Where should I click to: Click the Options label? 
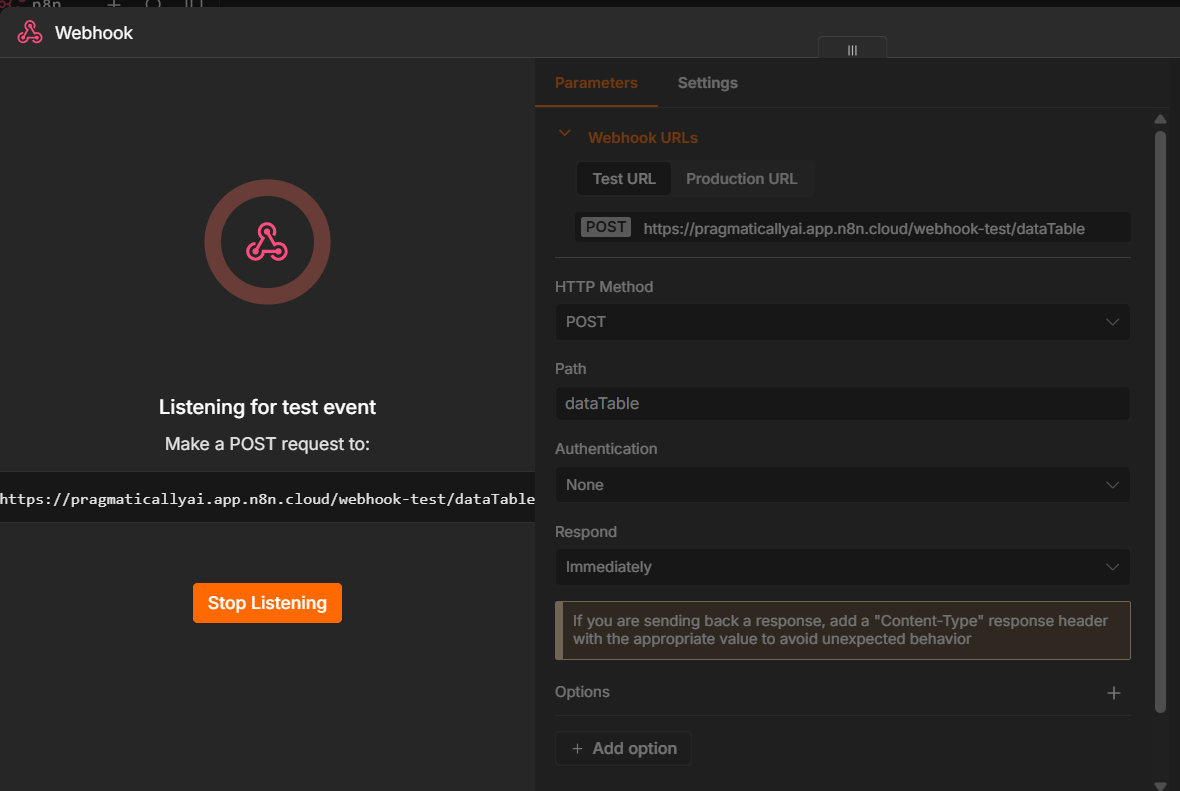(x=582, y=692)
